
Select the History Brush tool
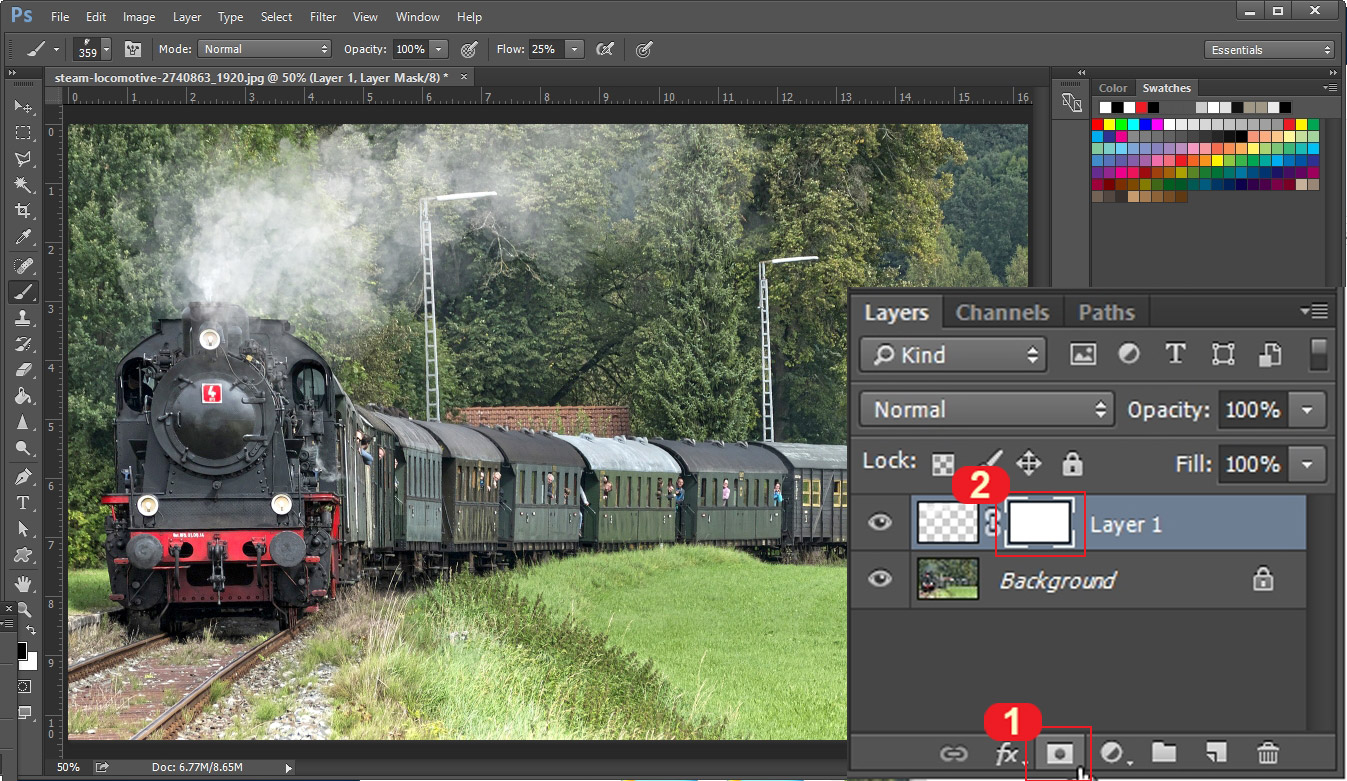tap(23, 344)
